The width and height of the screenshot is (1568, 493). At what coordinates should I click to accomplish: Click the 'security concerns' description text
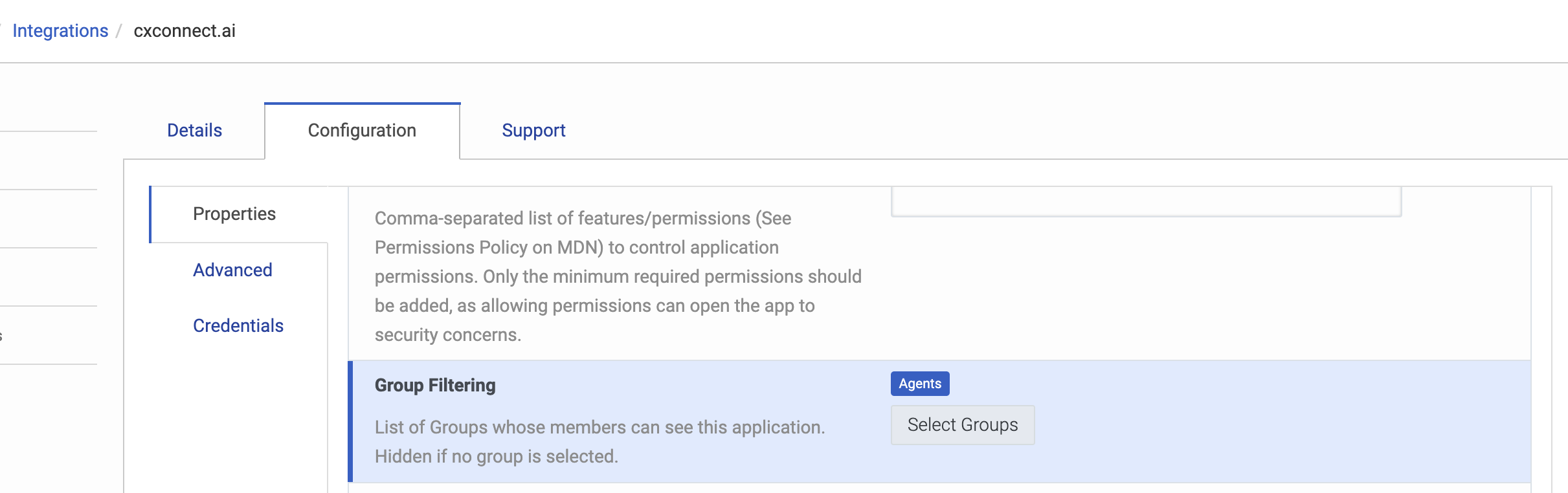pos(448,335)
